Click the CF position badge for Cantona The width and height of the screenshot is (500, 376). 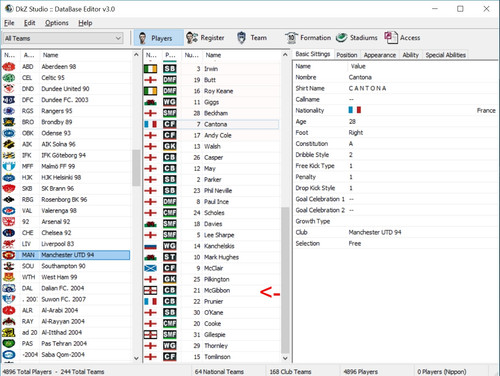click(170, 124)
